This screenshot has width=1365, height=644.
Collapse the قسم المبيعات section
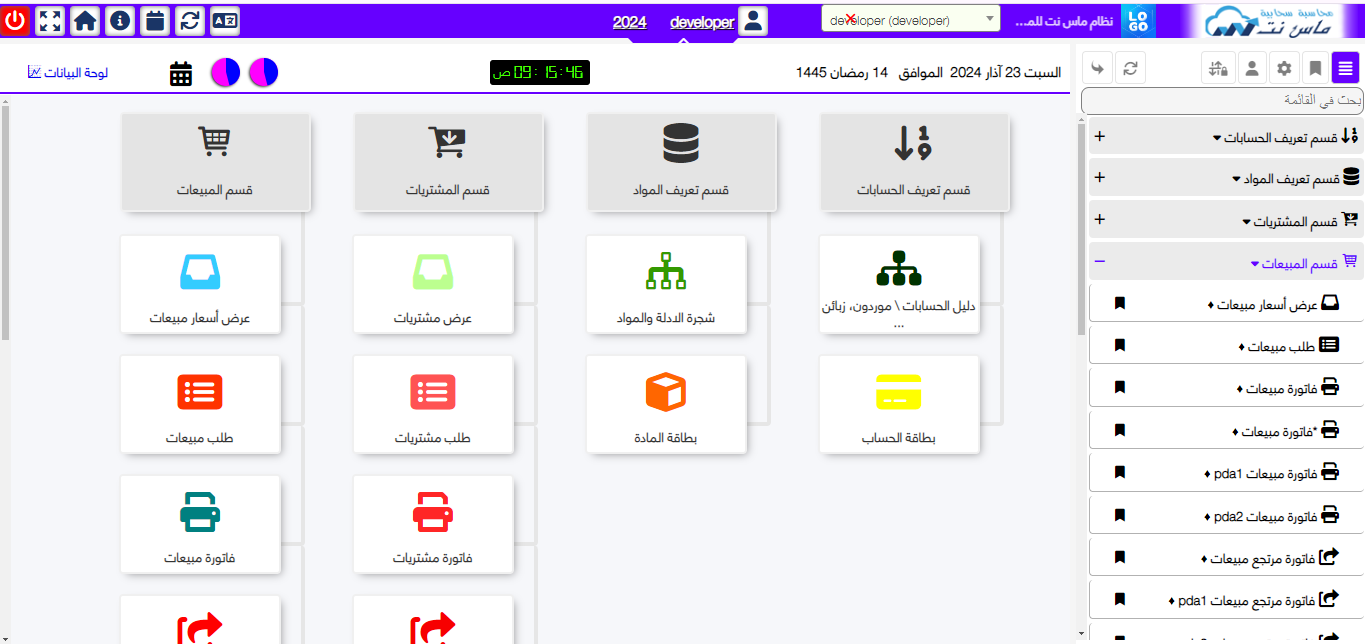(x=1100, y=261)
